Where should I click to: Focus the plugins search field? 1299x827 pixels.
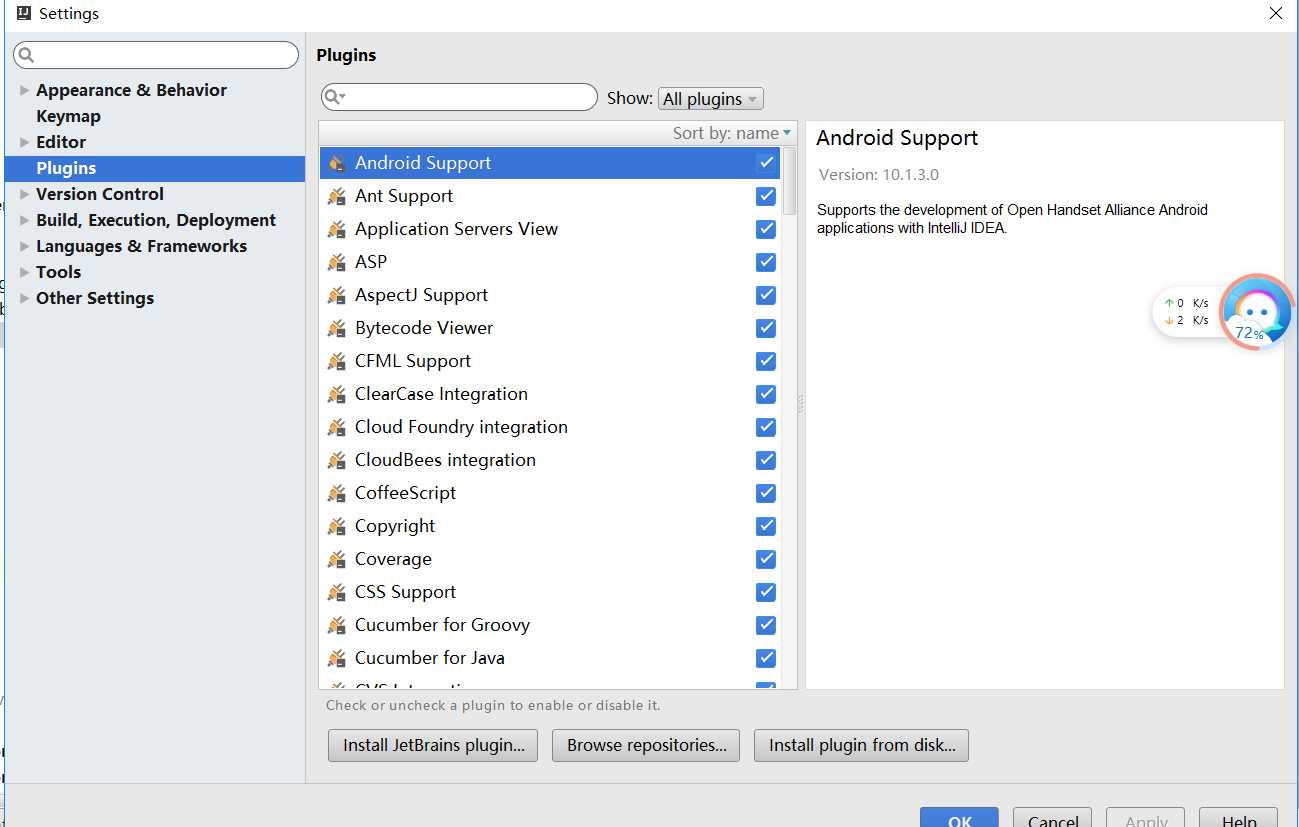click(x=459, y=97)
